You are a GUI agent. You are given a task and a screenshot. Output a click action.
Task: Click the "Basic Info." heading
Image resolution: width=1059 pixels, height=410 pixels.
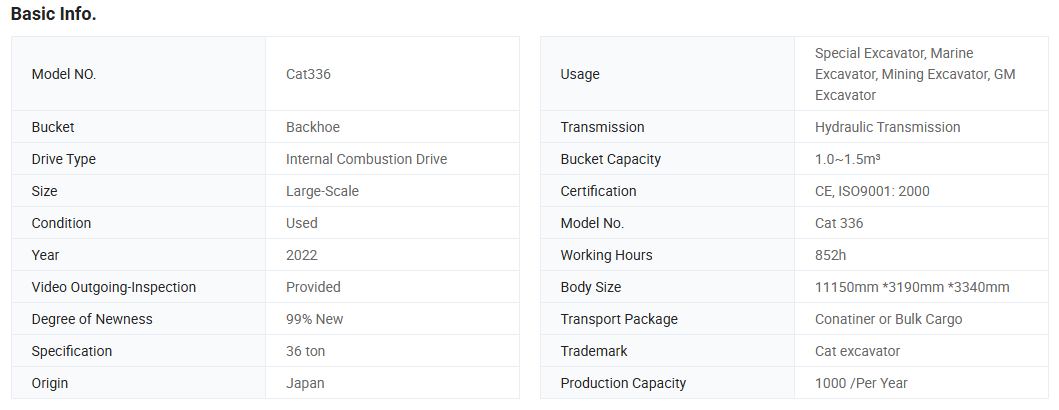click(x=53, y=14)
